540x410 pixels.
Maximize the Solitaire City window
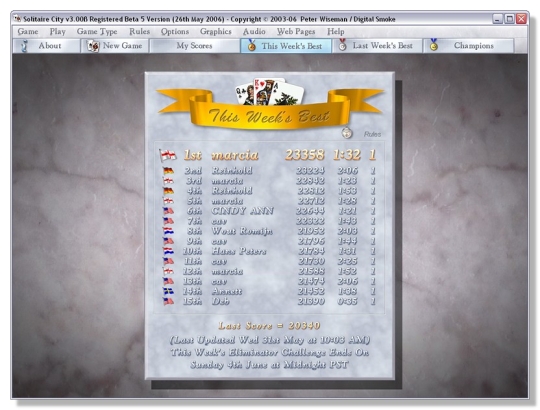(509, 19)
